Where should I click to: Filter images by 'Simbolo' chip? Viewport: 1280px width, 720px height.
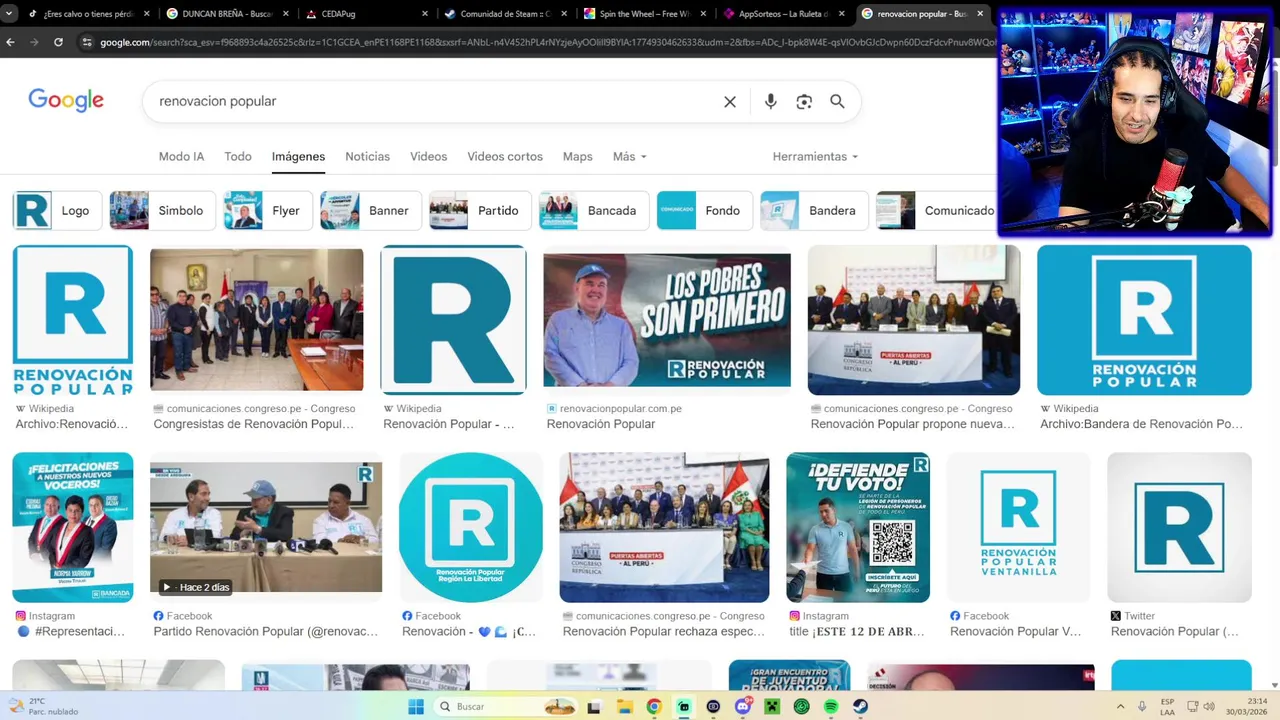point(162,211)
